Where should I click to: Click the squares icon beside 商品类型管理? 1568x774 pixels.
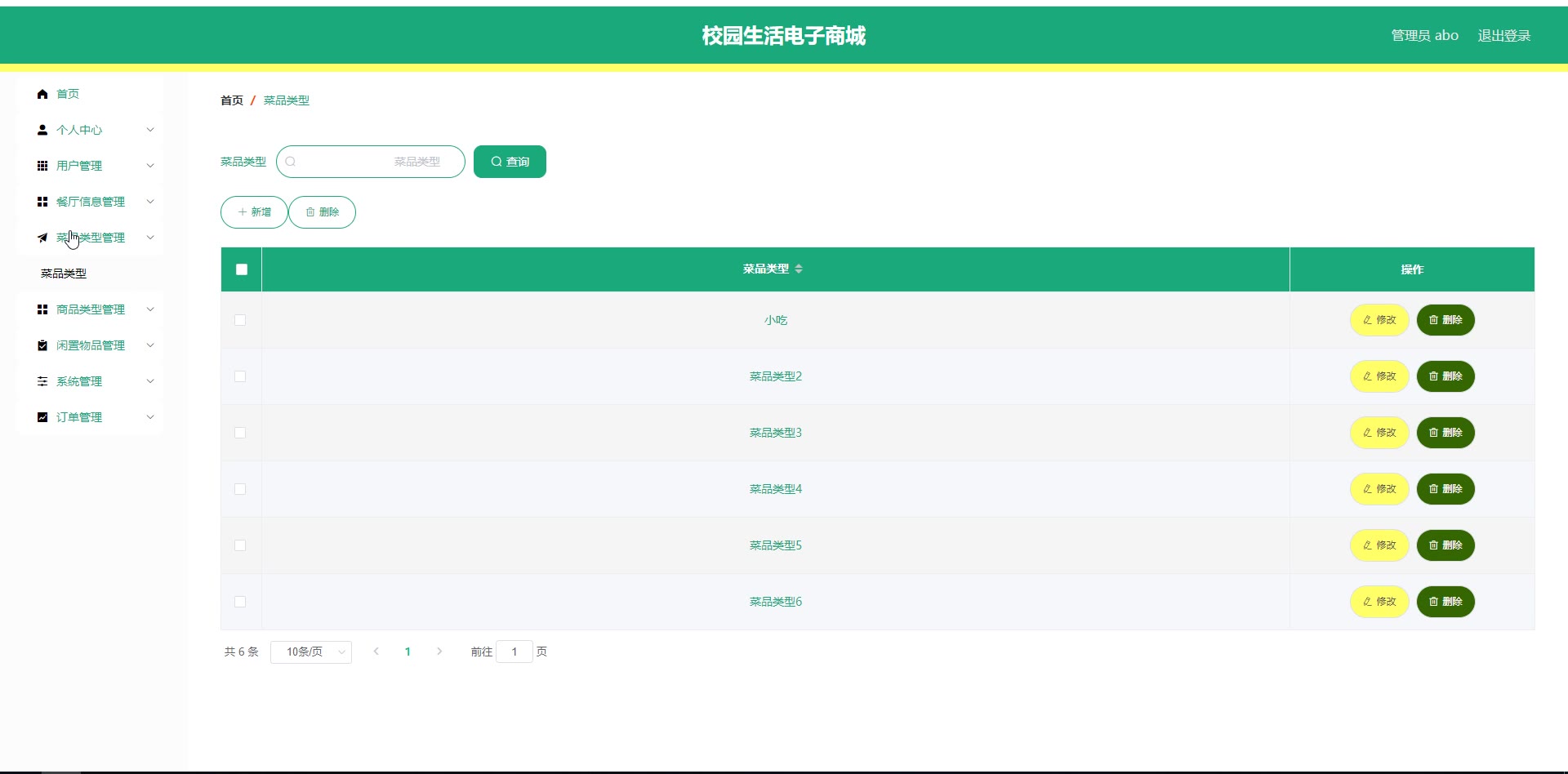42,309
